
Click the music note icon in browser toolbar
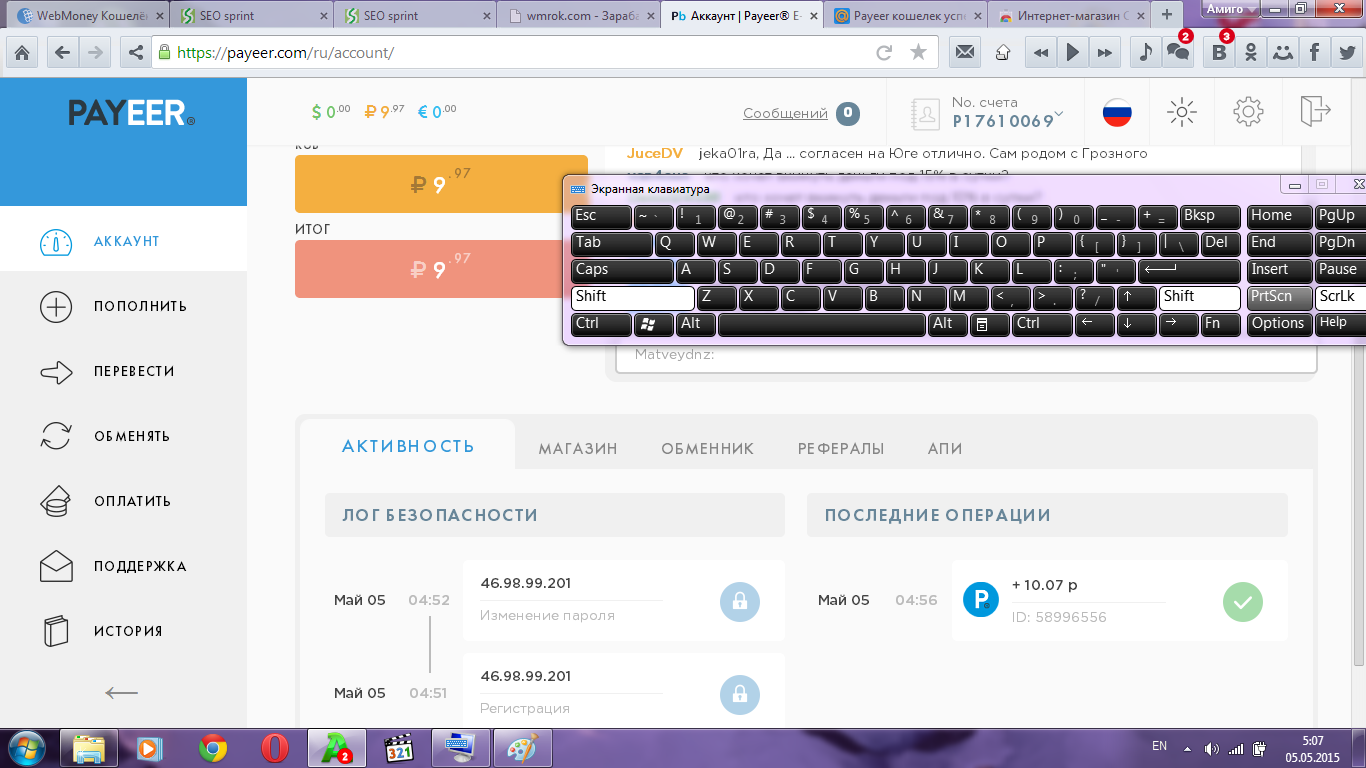coord(1146,52)
